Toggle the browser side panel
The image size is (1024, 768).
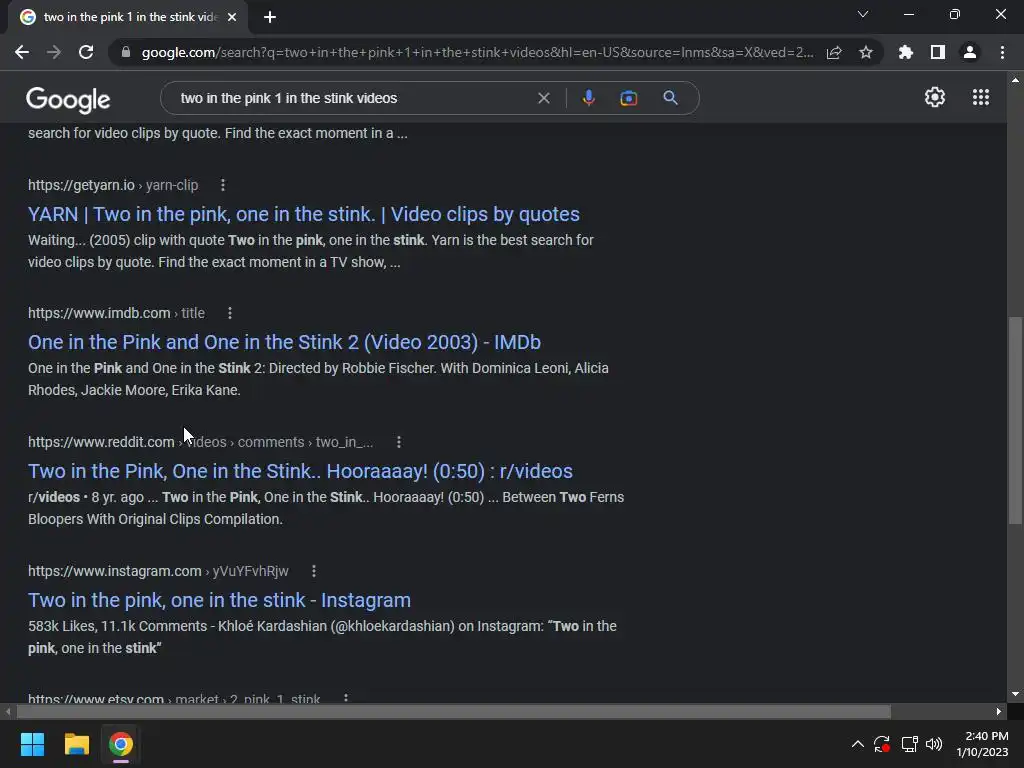coord(938,52)
